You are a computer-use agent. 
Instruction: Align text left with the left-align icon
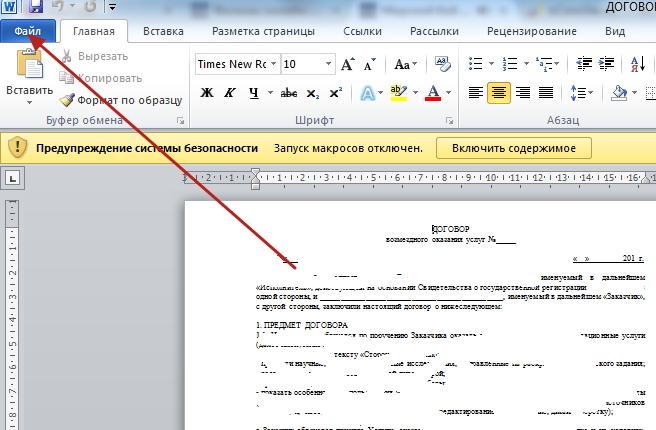tap(475, 93)
